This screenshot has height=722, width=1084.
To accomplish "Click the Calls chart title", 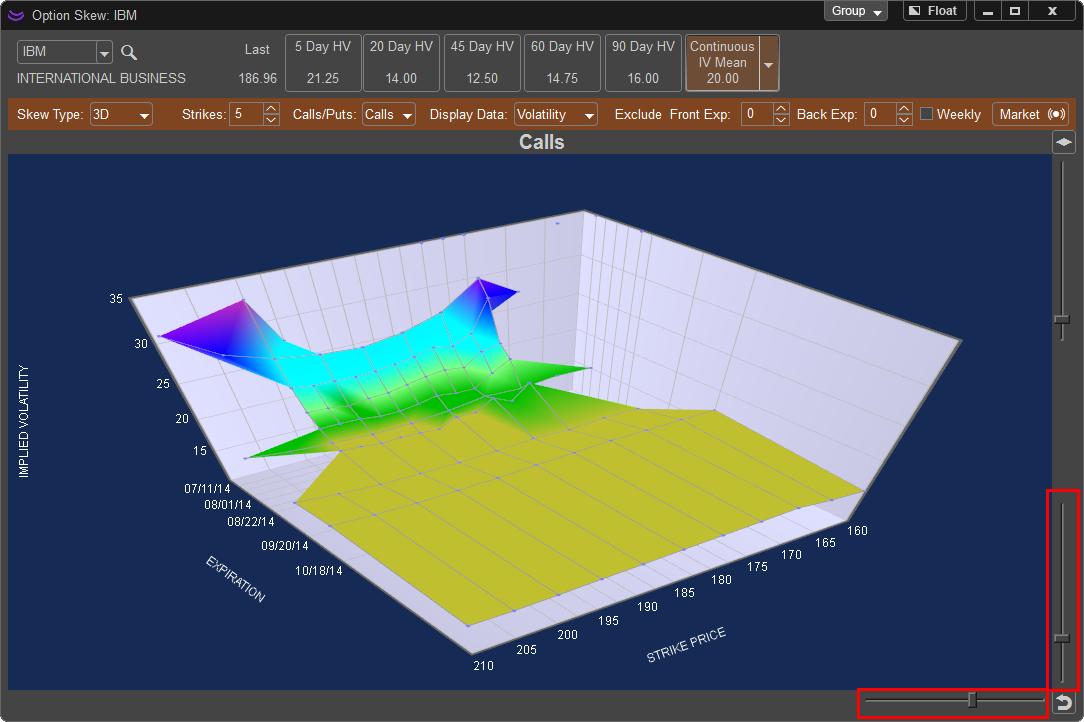I will (542, 142).
